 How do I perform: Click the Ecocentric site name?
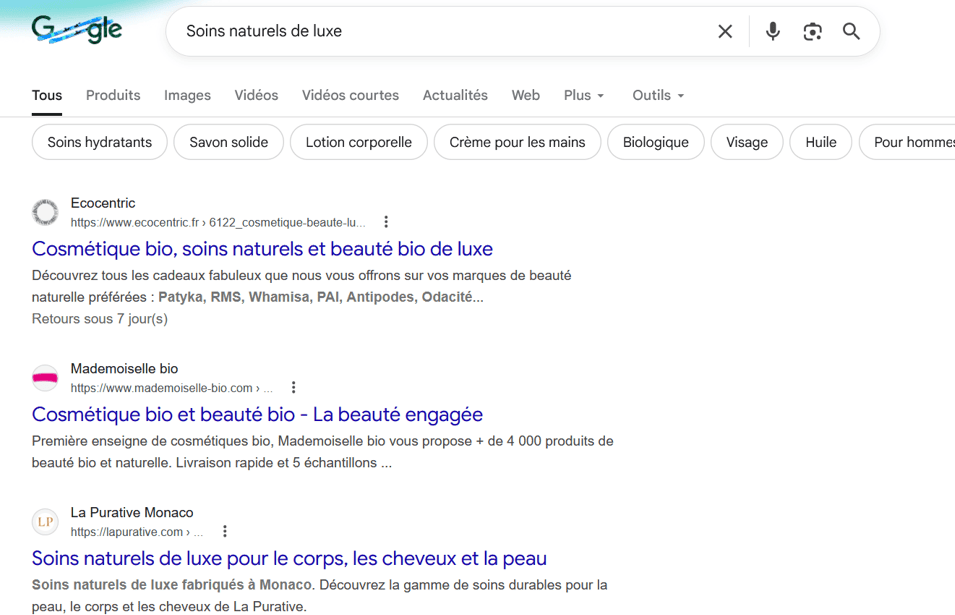point(103,203)
